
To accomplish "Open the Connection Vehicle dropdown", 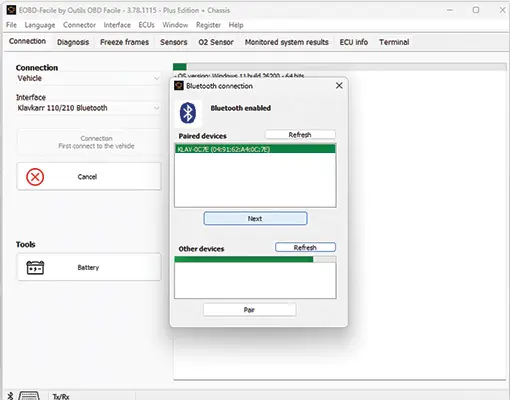I will coord(88,78).
